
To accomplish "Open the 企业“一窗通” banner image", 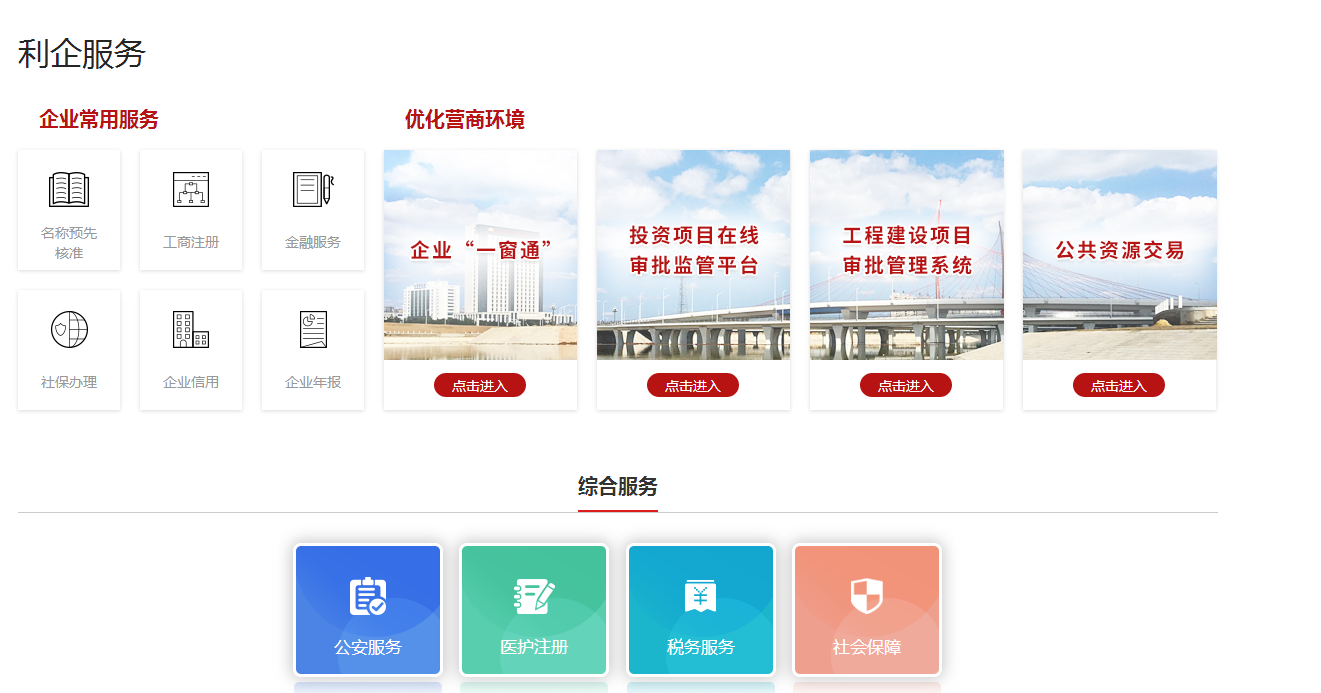I will point(480,255).
